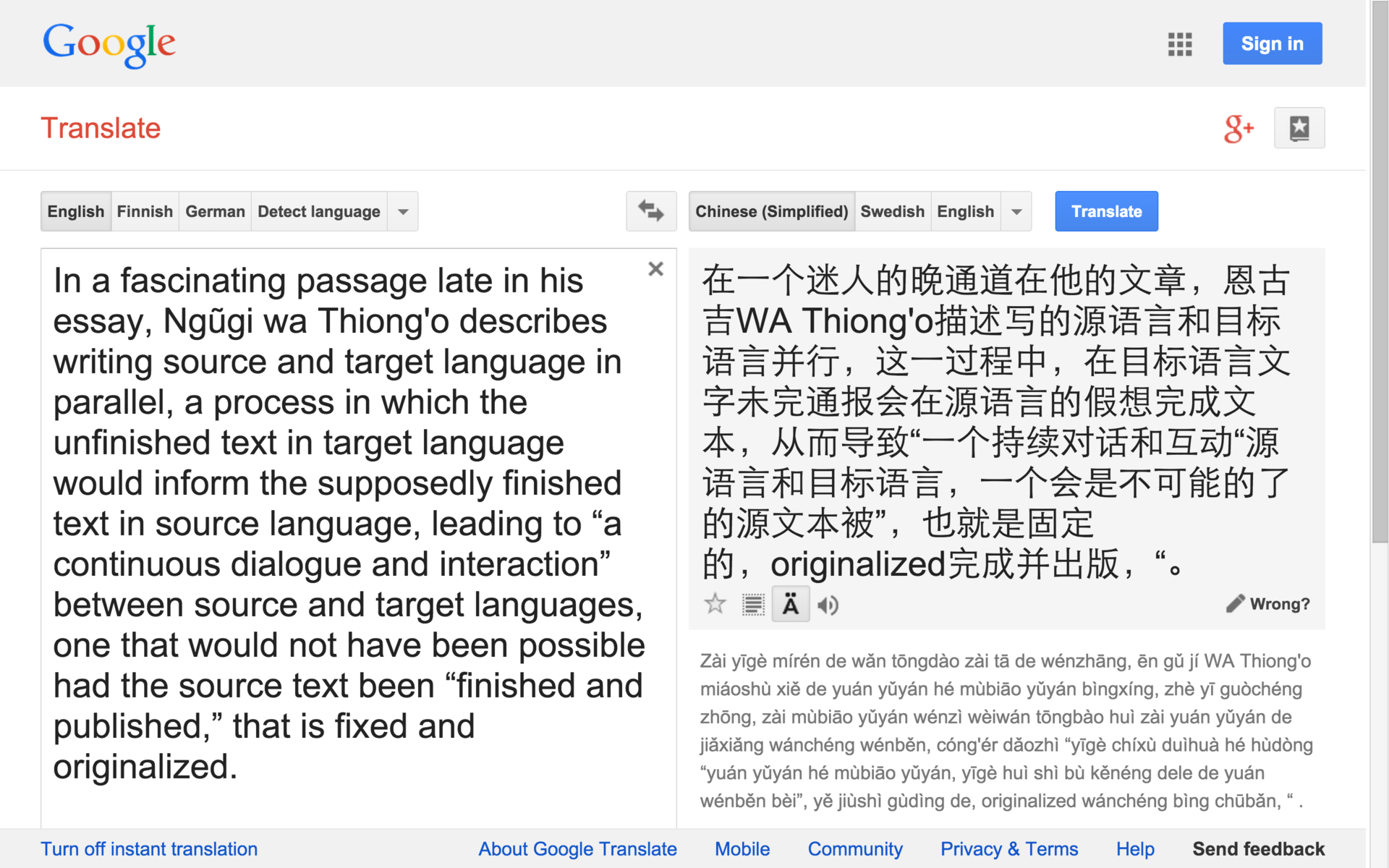Screen dimensions: 1389x868
Task: Click the Google+ share icon
Action: pyautogui.click(x=1238, y=129)
